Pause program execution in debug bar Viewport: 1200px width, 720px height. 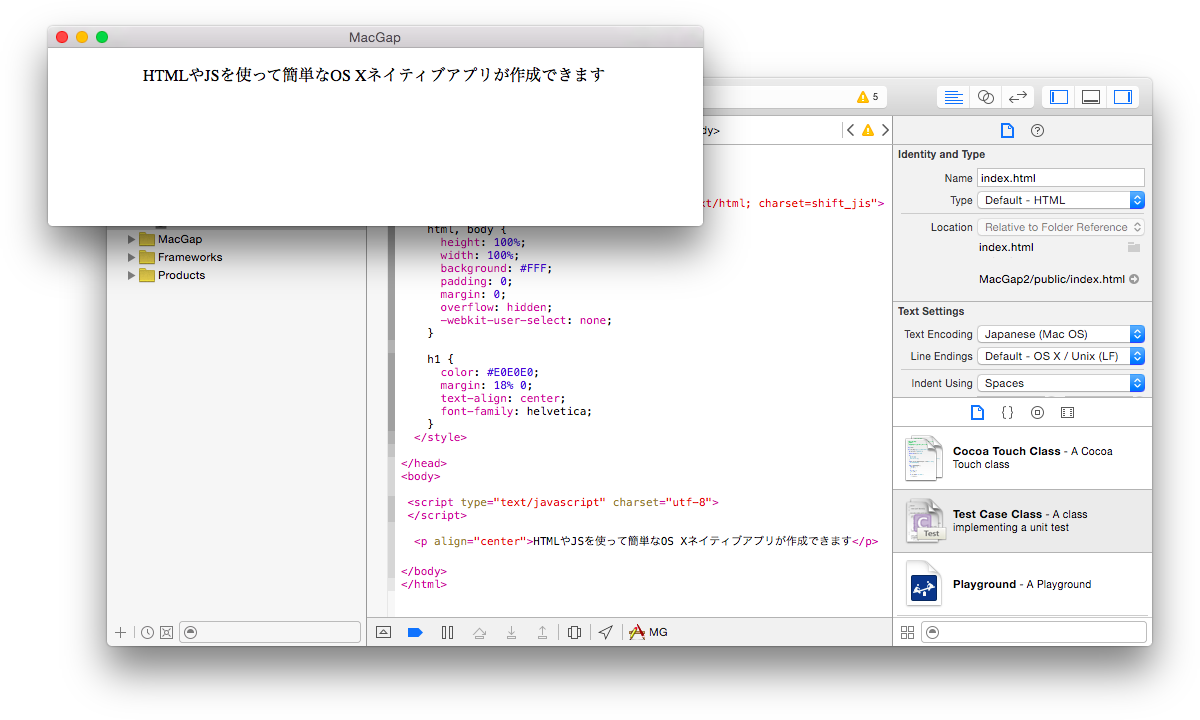pyautogui.click(x=447, y=632)
